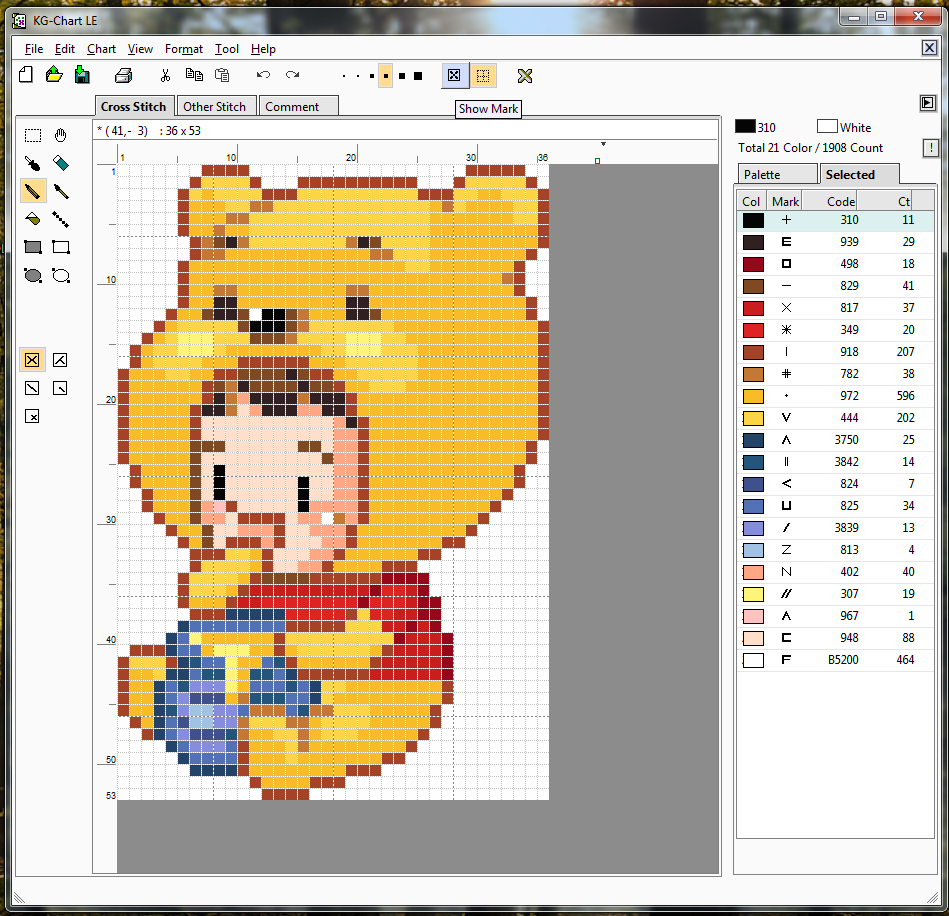Select the B5200 color row

835,660
